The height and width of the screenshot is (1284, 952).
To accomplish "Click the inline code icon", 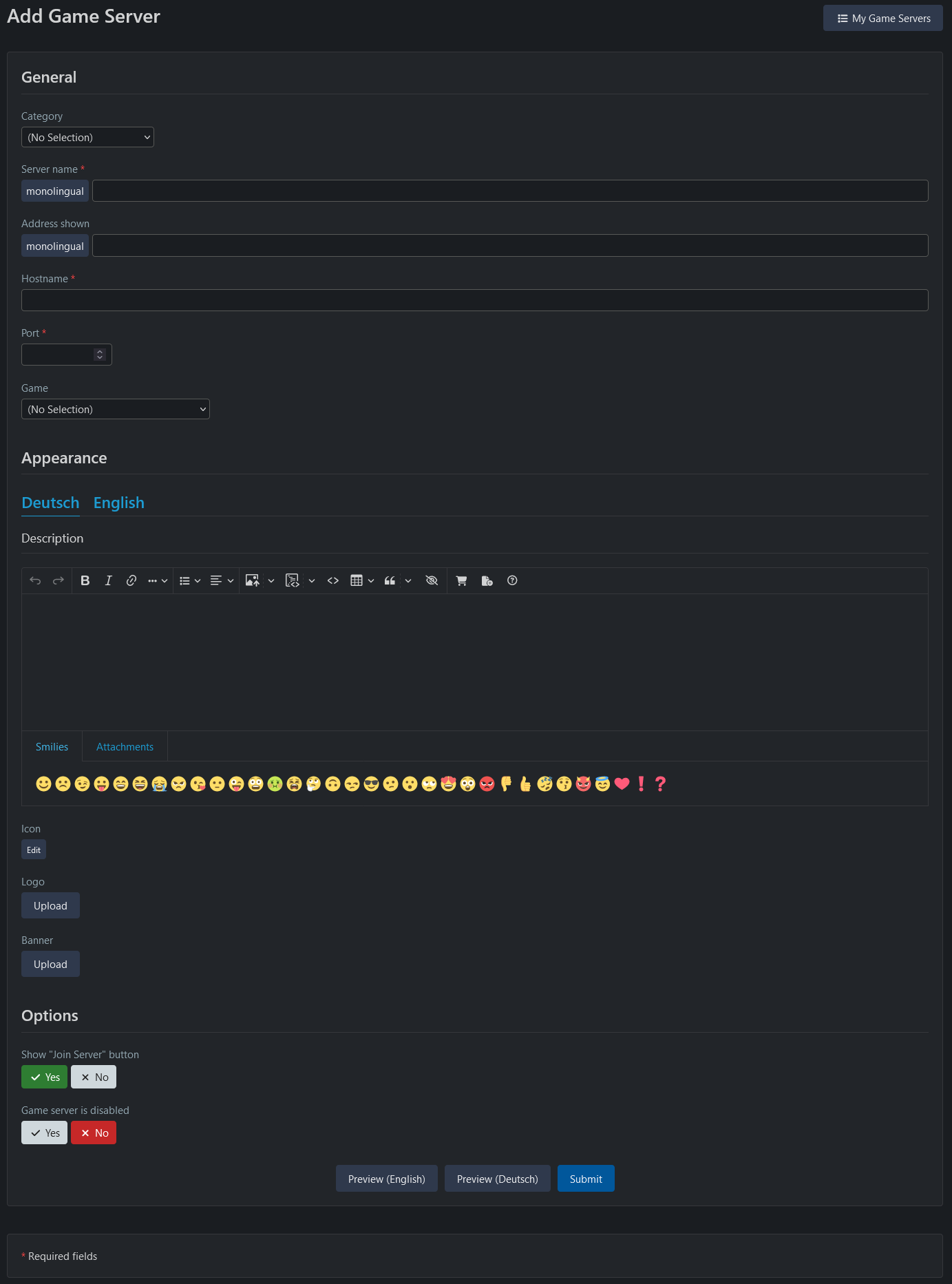I will (x=333, y=580).
